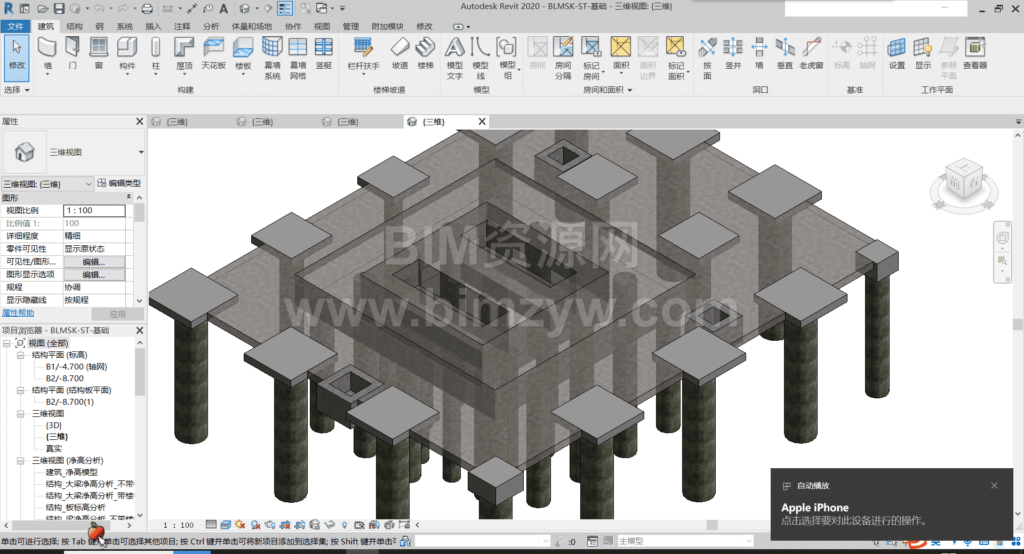Click the properties panel vertical scrollbar
Screen dimensions: 1024x554
[139, 213]
